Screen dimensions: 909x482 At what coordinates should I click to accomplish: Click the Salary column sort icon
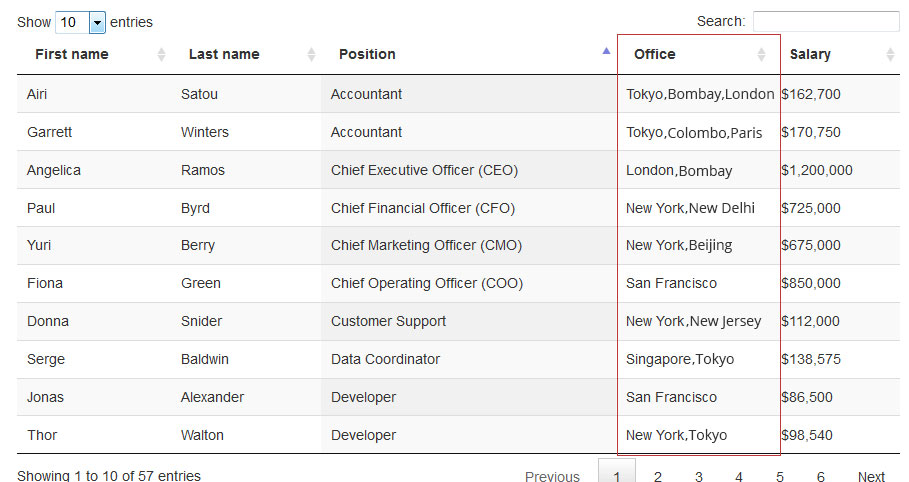[890, 54]
